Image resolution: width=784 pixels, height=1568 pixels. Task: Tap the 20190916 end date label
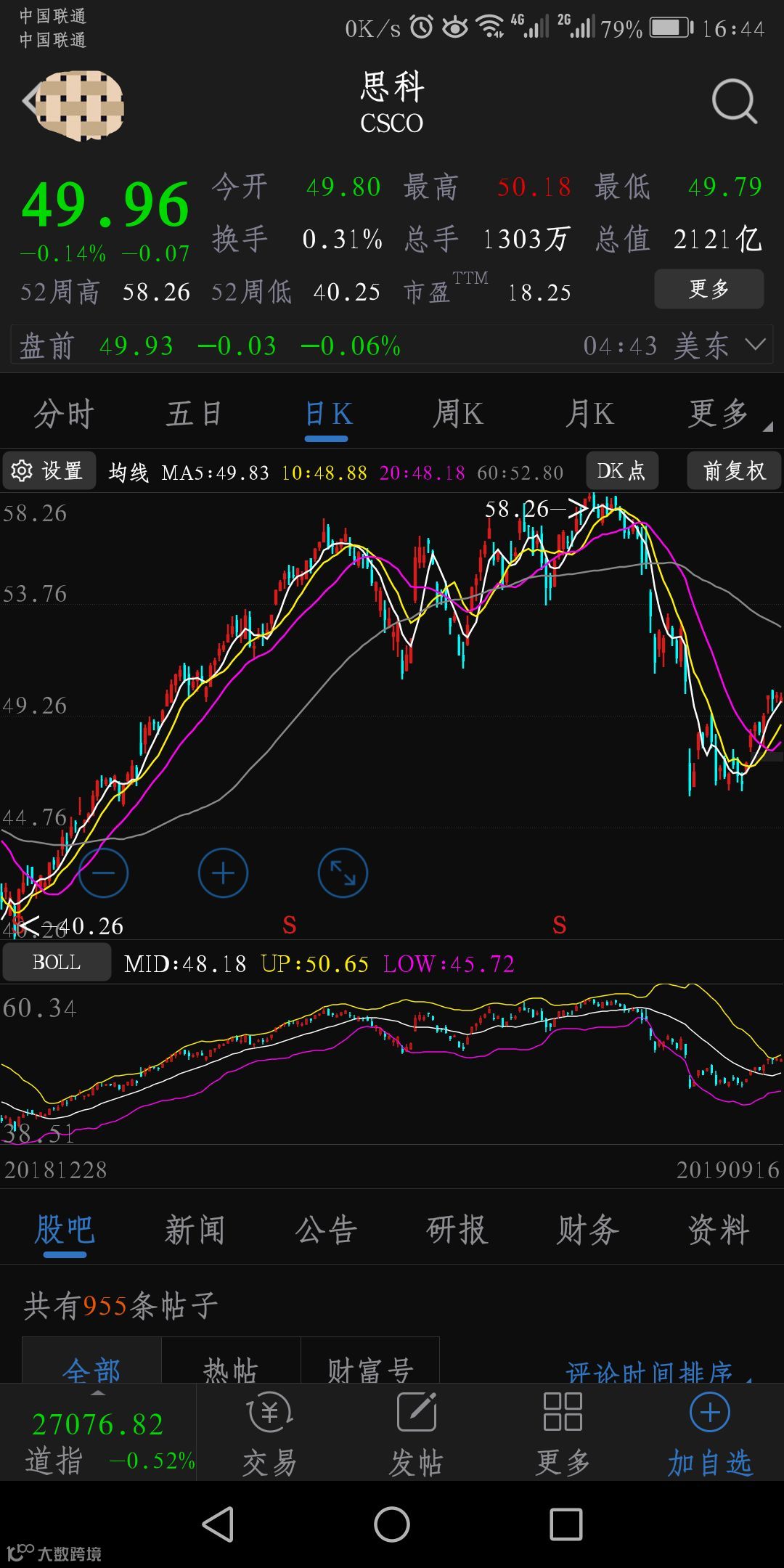[x=727, y=1170]
